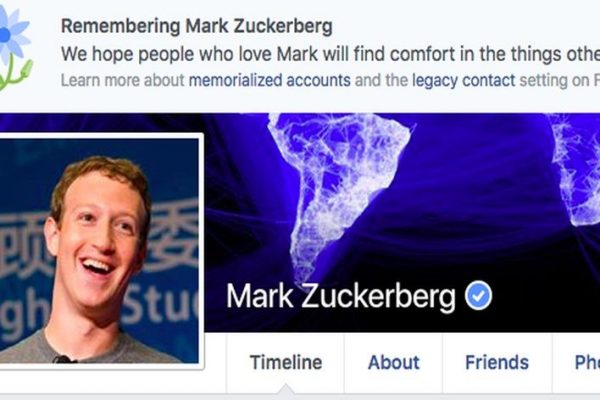Image resolution: width=600 pixels, height=400 pixels.
Task: Open the profile picture thumbnail
Action: (99, 251)
